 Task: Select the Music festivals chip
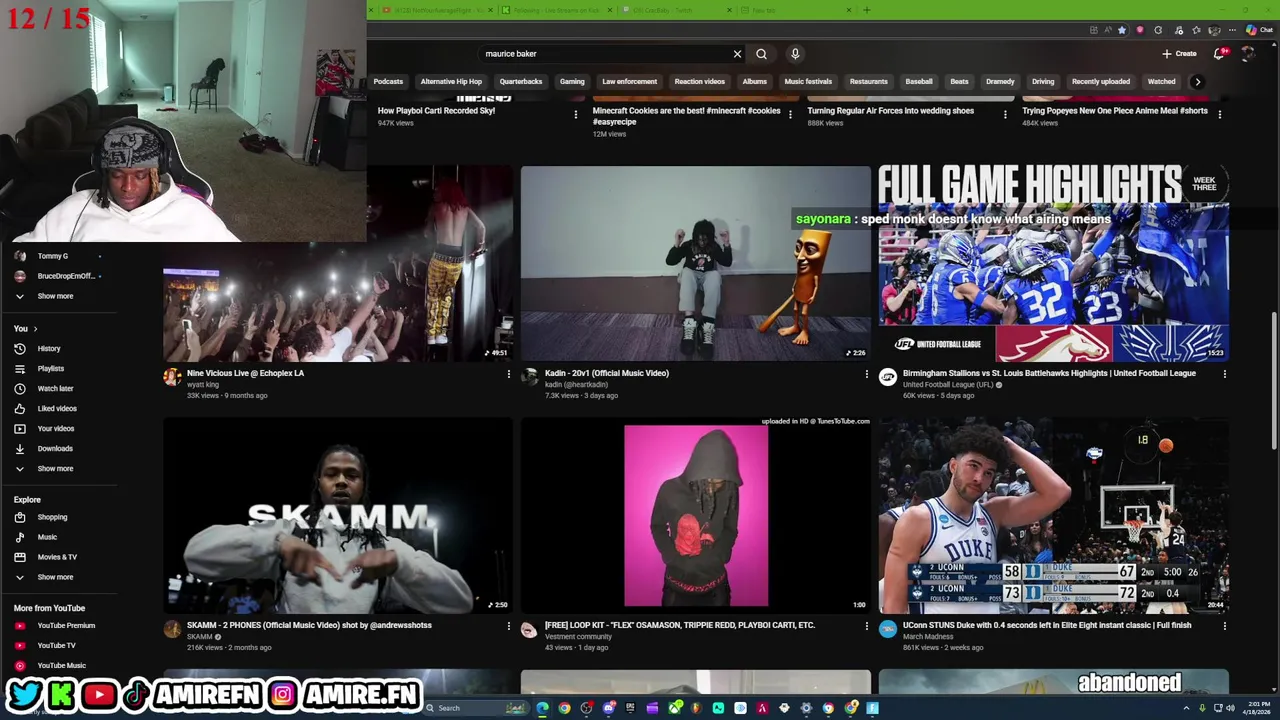(x=808, y=82)
